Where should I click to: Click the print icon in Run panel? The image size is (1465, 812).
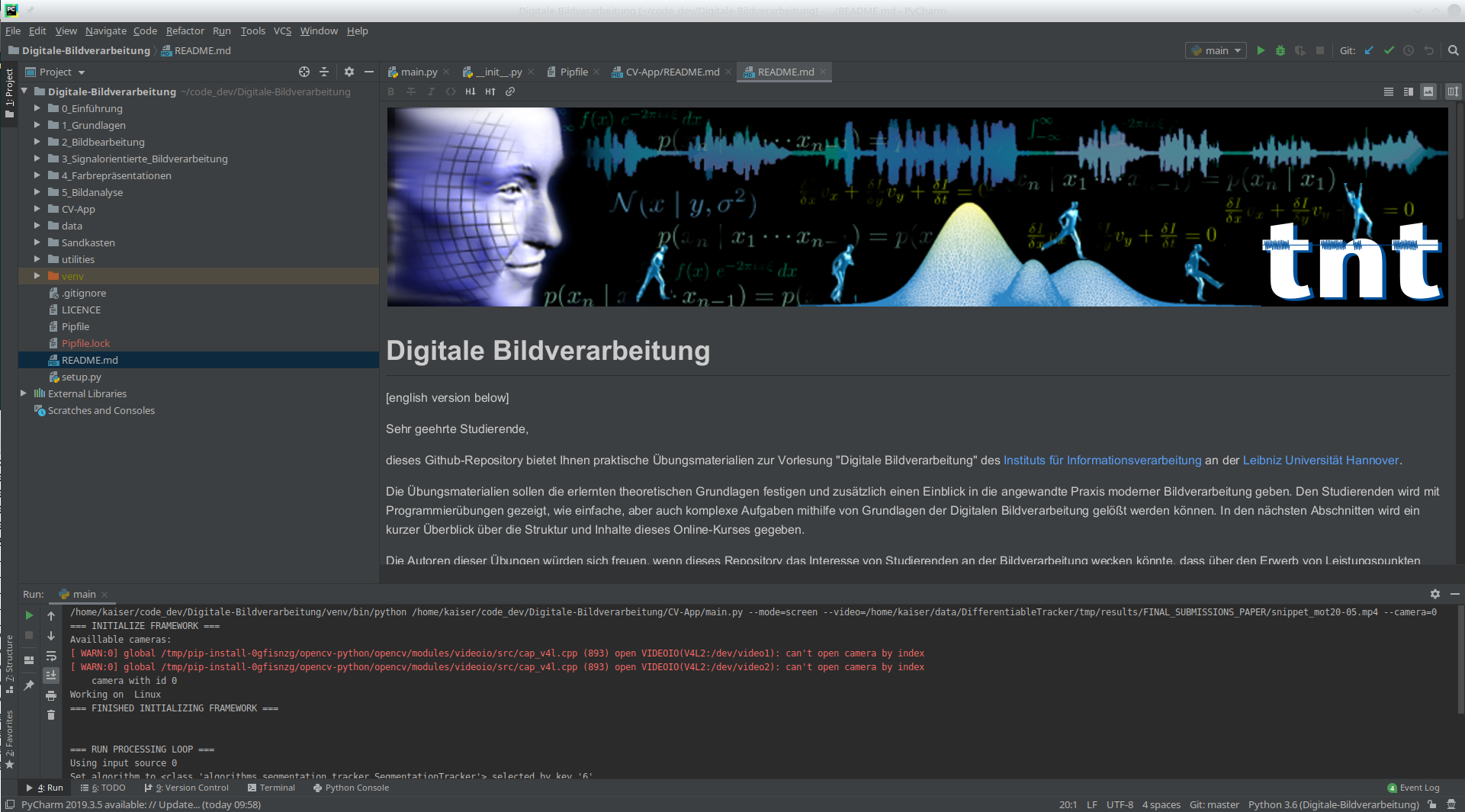click(51, 695)
